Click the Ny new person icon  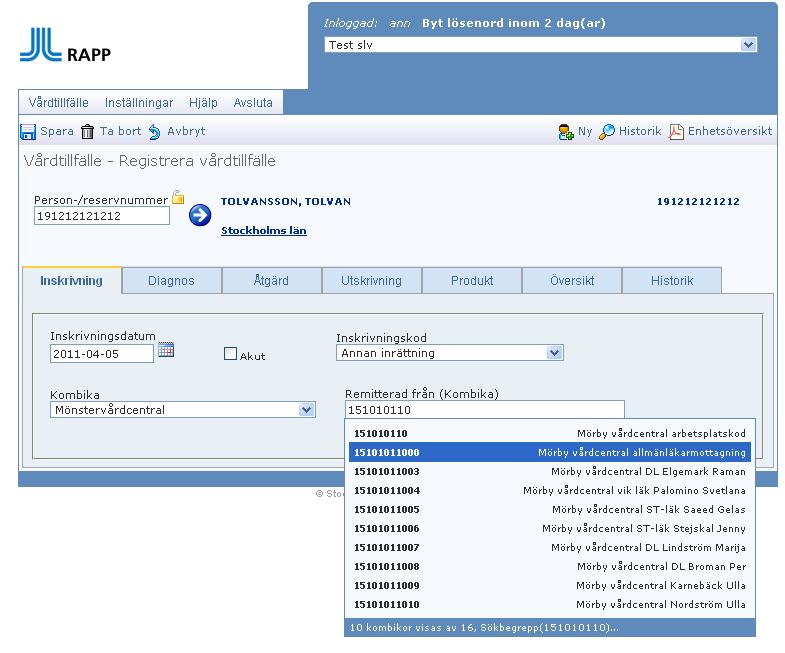tap(566, 132)
